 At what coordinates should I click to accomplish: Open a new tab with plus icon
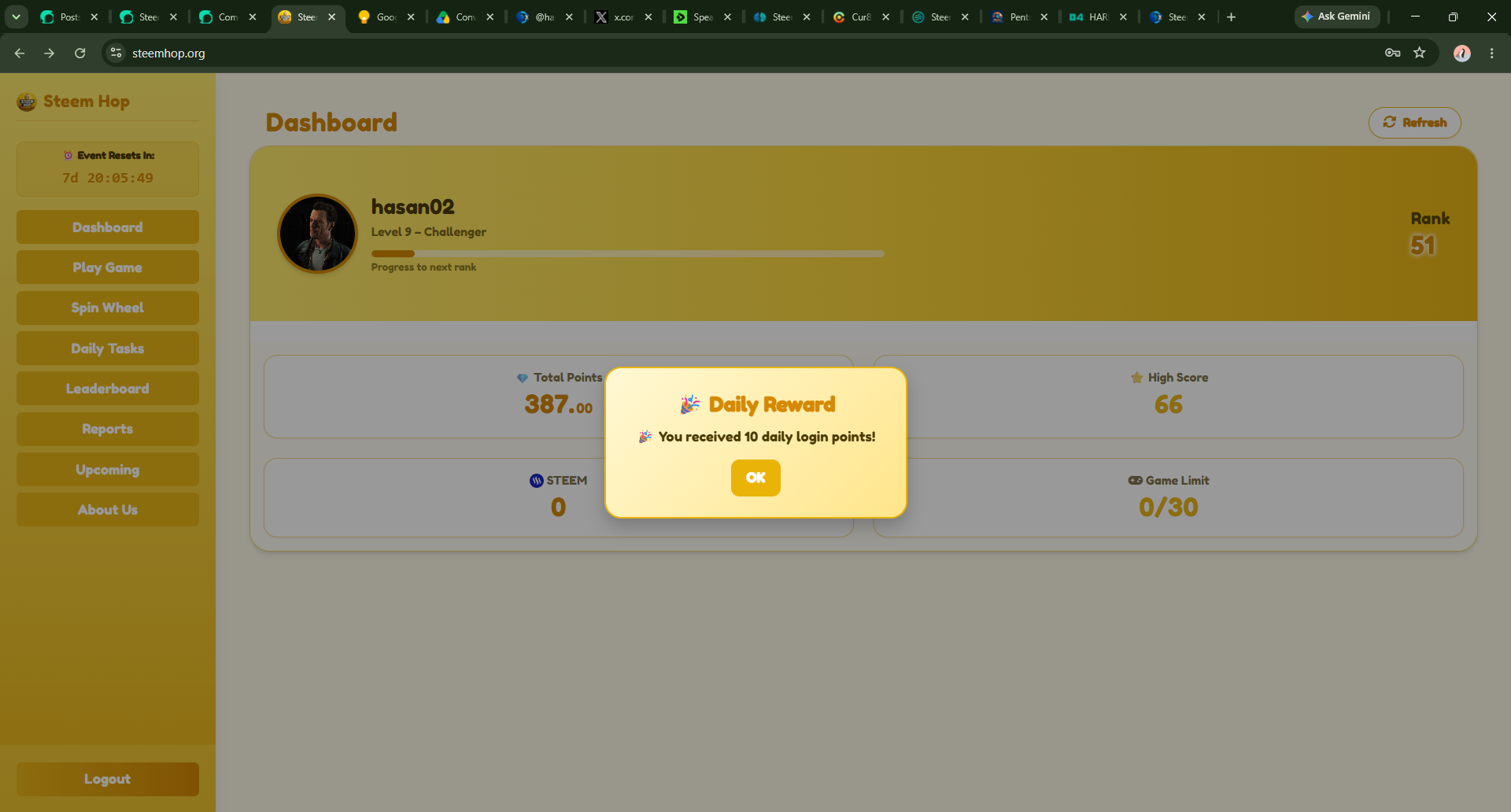[x=1232, y=17]
